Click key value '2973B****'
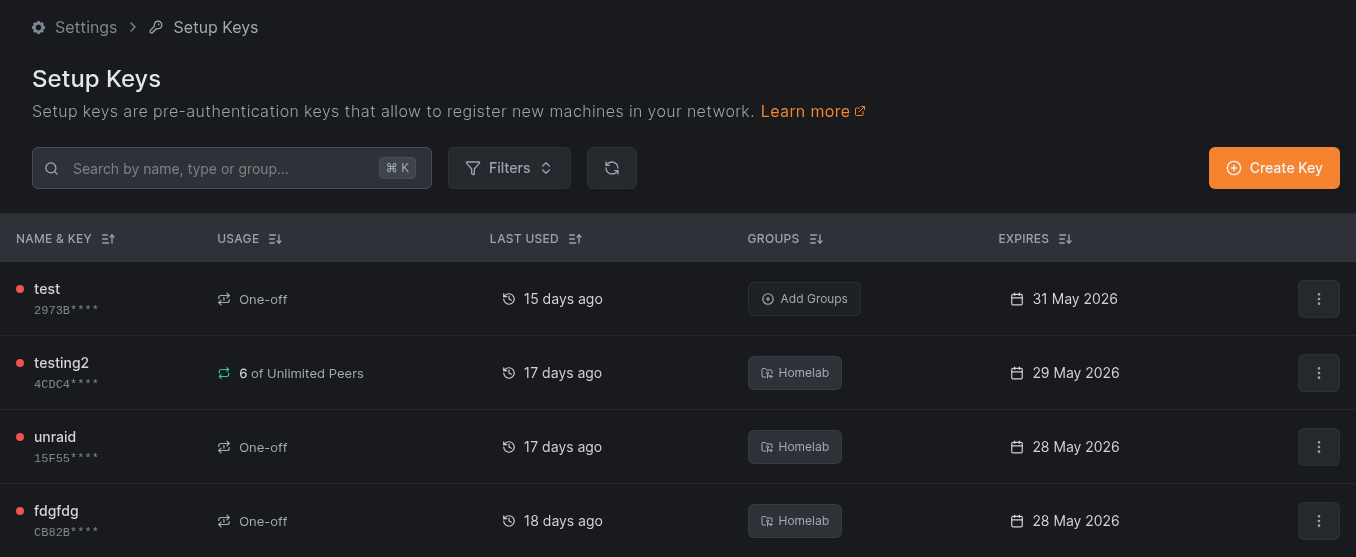The height and width of the screenshot is (557, 1356). click(x=66, y=310)
